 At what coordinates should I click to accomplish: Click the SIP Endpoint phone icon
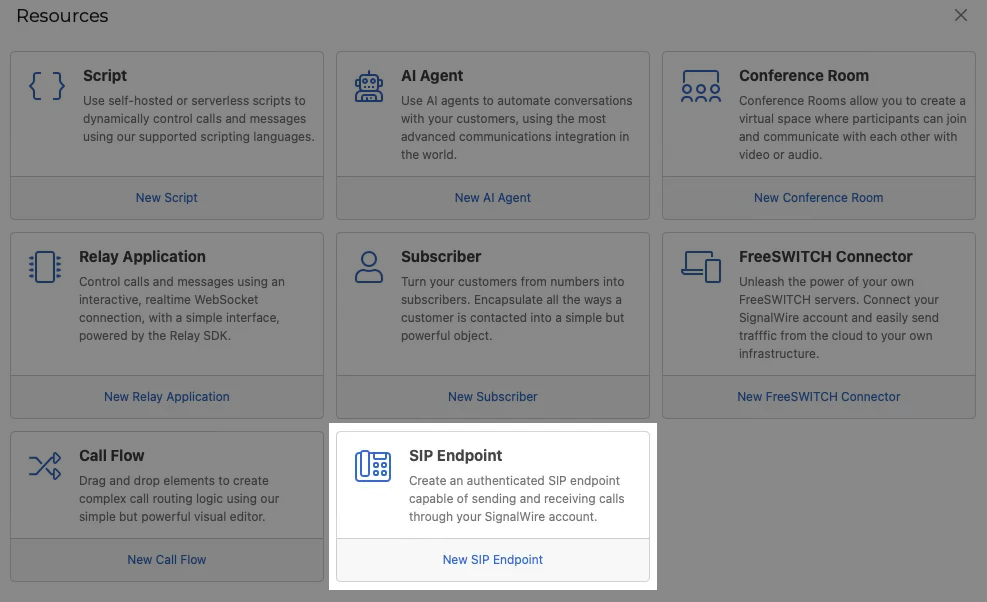pos(372,465)
